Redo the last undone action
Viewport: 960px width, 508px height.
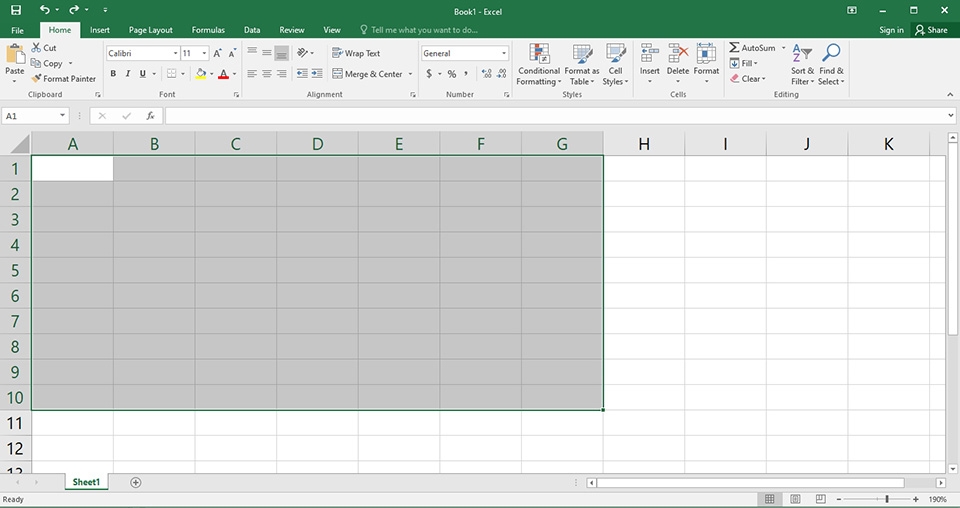[x=74, y=10]
